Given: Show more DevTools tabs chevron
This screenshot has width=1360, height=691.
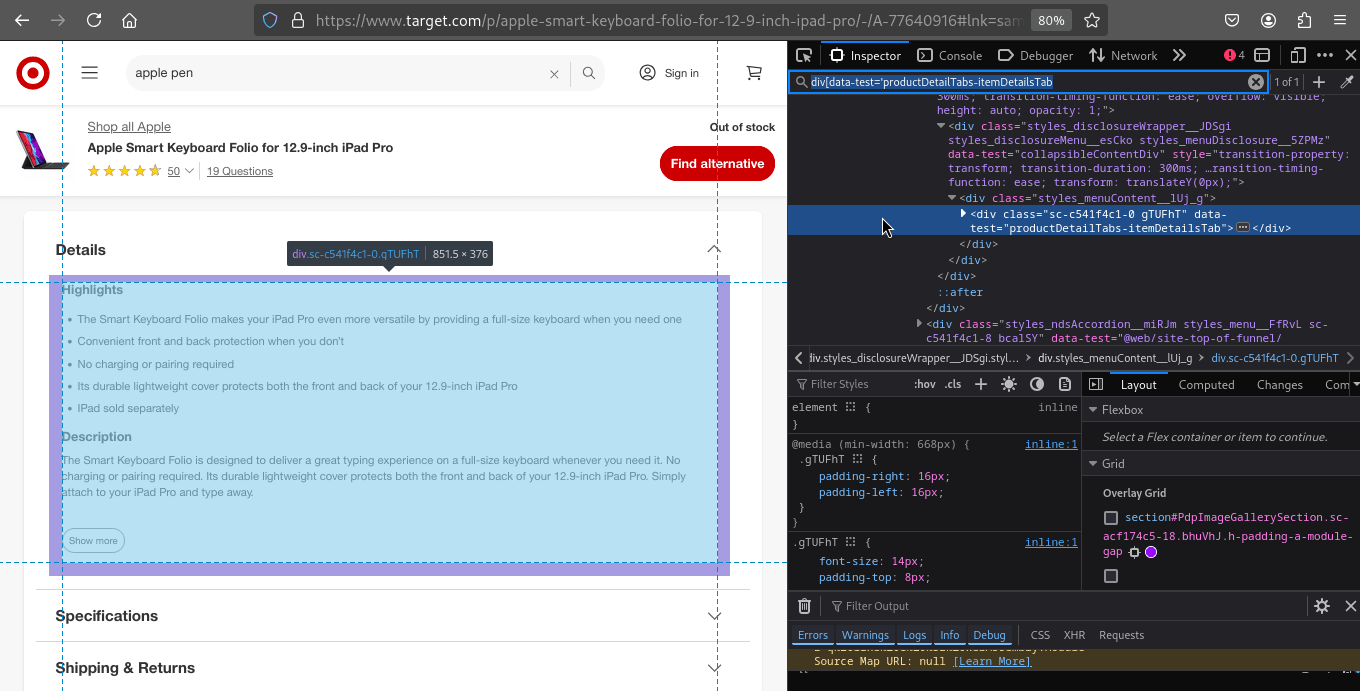Looking at the screenshot, I should (1179, 55).
